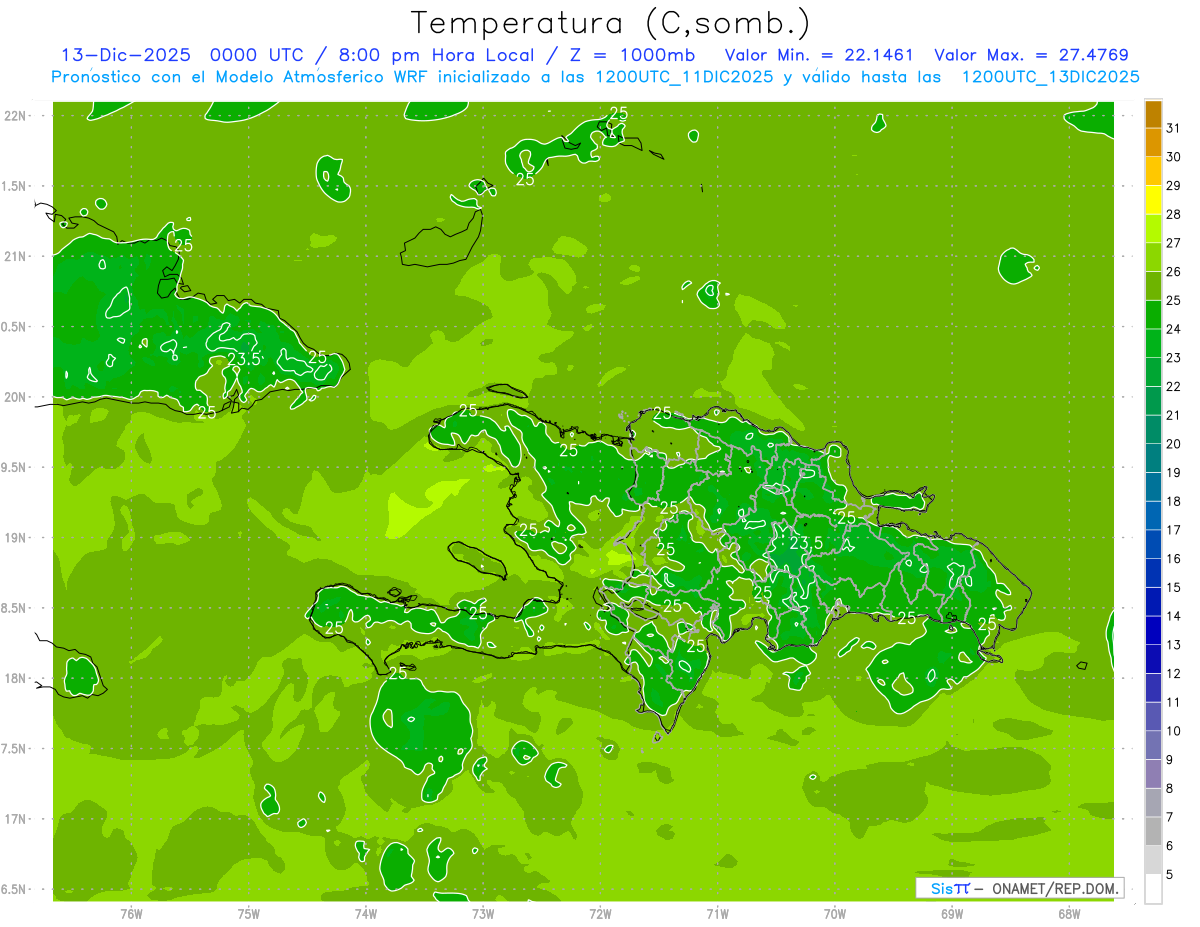
Task: Click longitude axis label '74W'
Action: point(365,913)
